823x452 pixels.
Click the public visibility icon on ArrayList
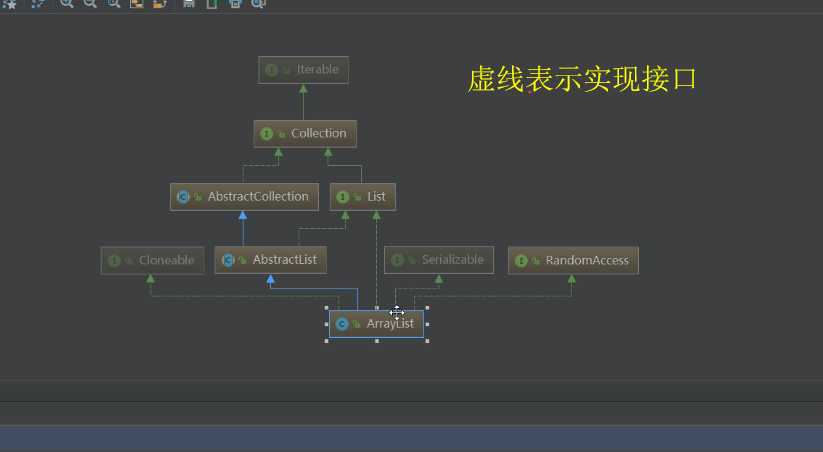click(357, 324)
